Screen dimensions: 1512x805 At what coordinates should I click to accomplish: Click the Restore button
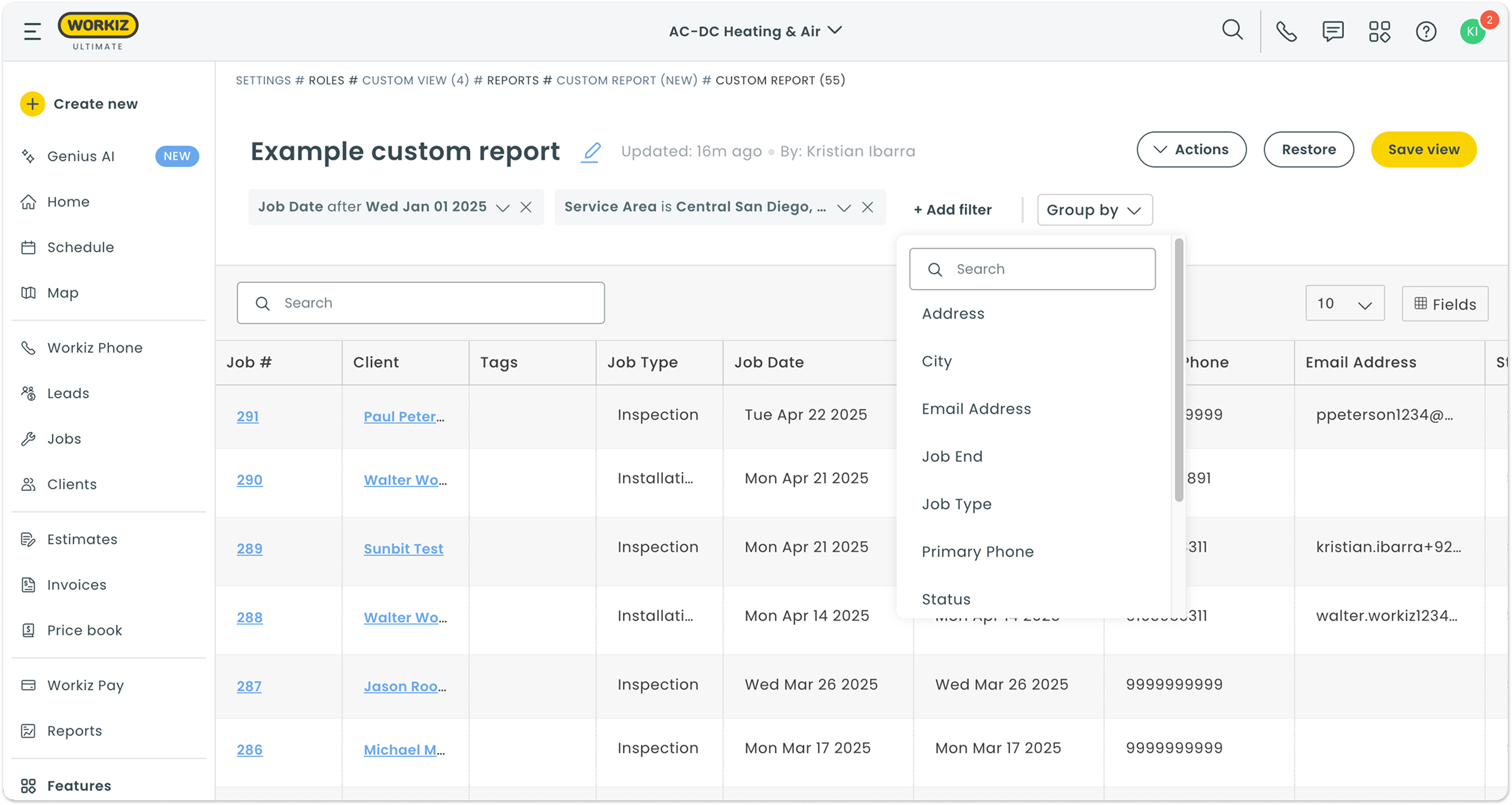1309,150
